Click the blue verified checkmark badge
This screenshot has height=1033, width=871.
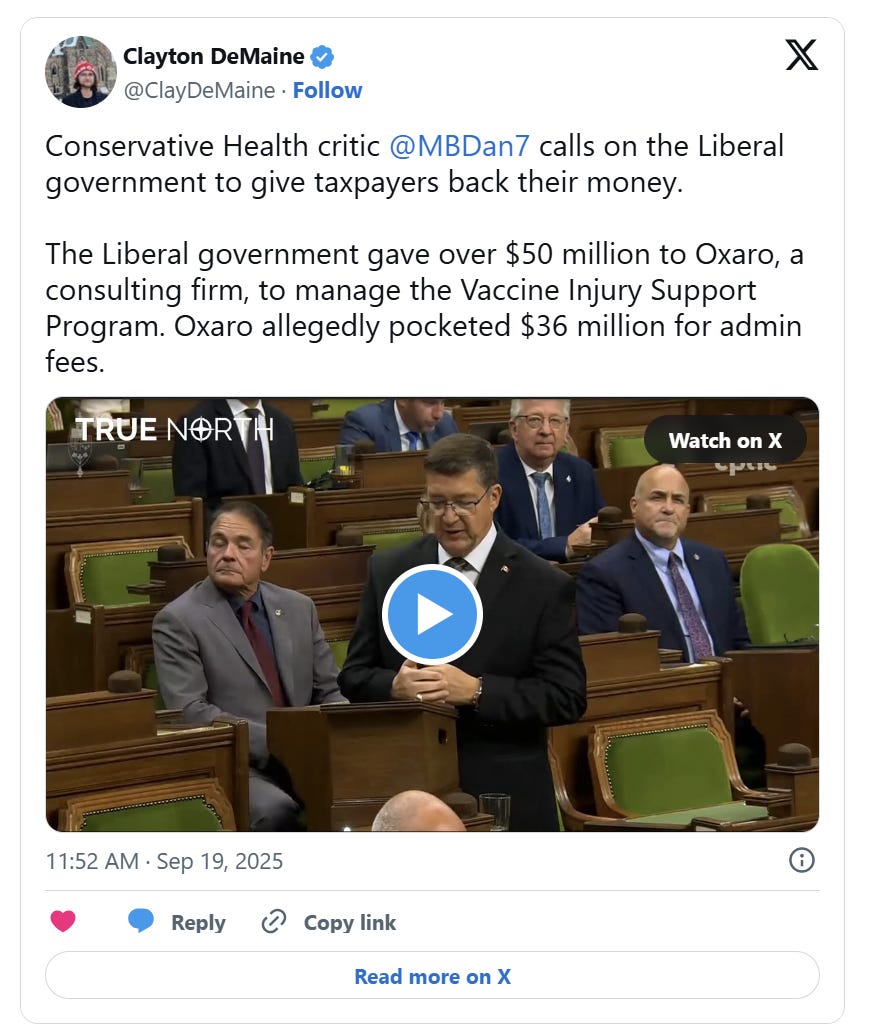(322, 57)
